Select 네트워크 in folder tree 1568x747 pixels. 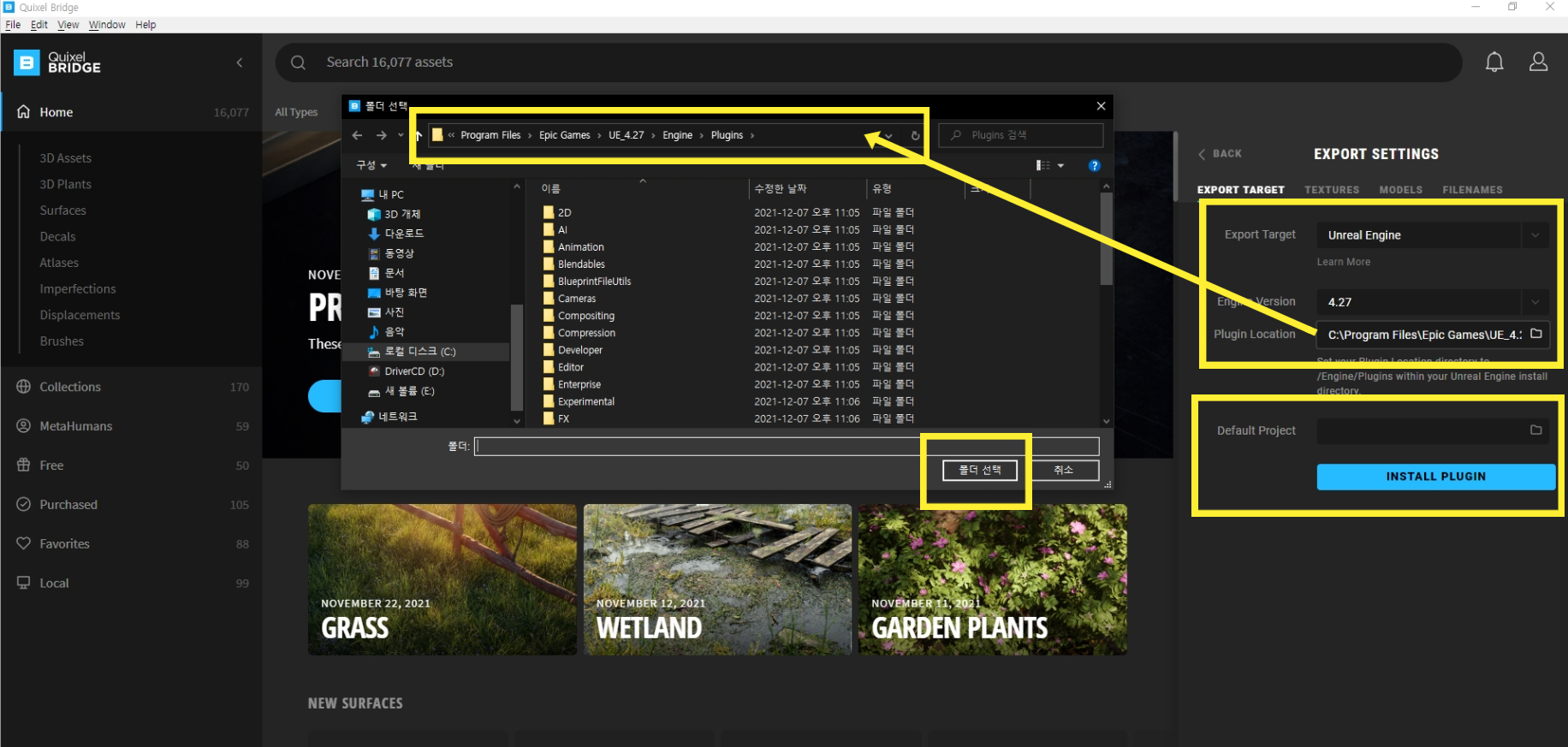point(397,417)
